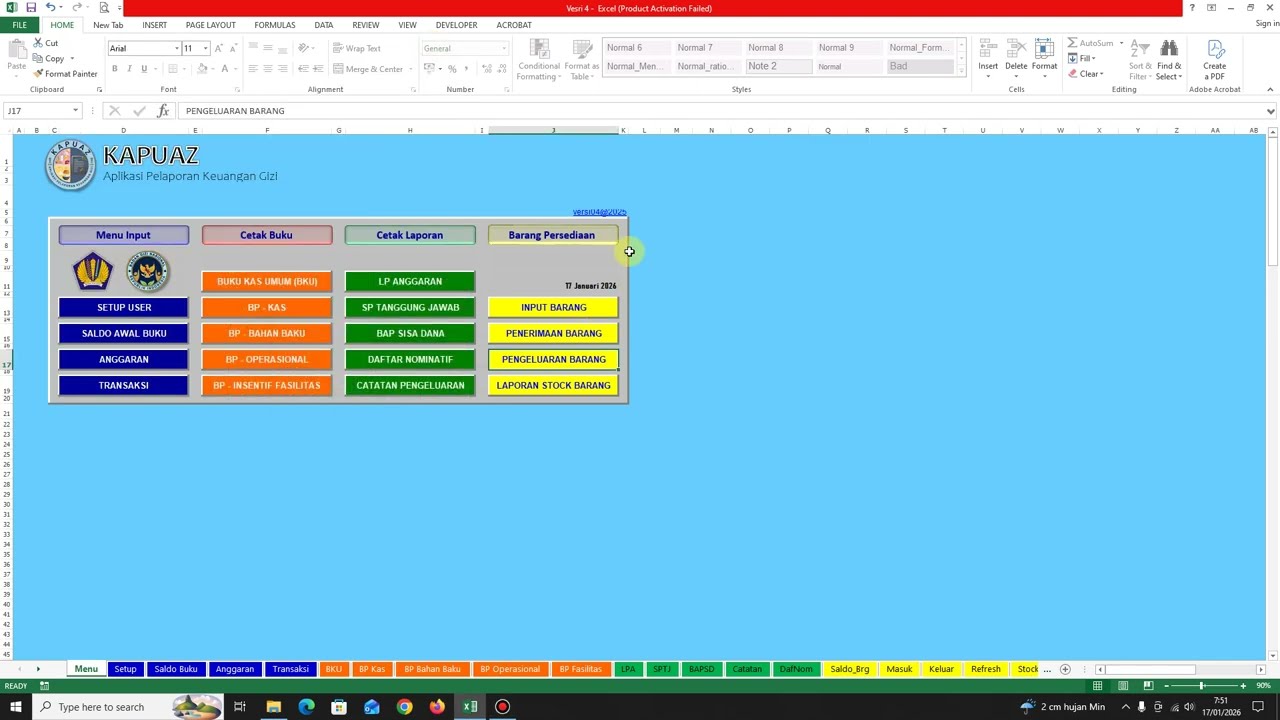This screenshot has height=720, width=1280.
Task: Open the General number format dropdown
Action: point(504,48)
